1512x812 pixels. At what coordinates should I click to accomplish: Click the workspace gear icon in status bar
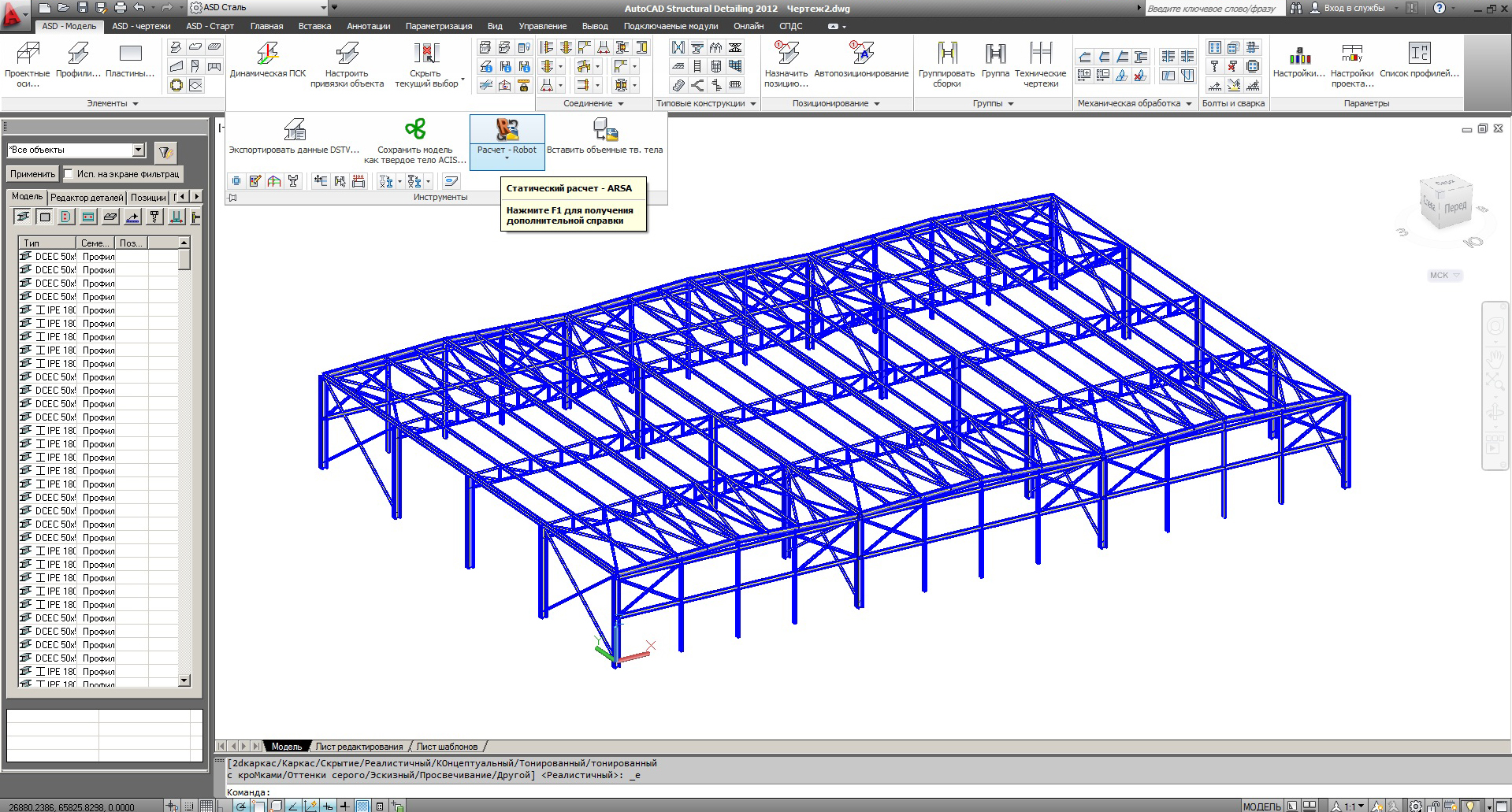[1416, 806]
